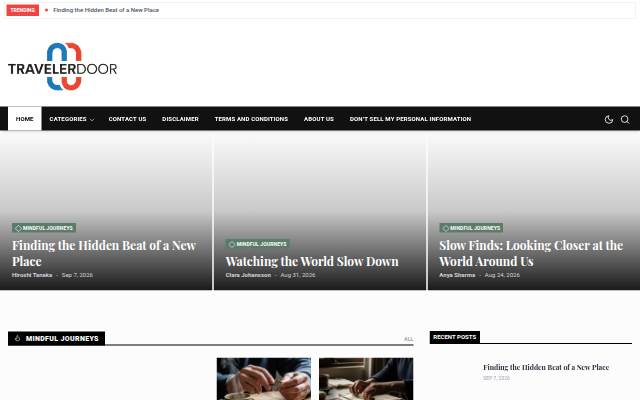This screenshot has height=400, width=640.
Task: Click the ALL link in Mindful Journeys section
Action: 409,339
